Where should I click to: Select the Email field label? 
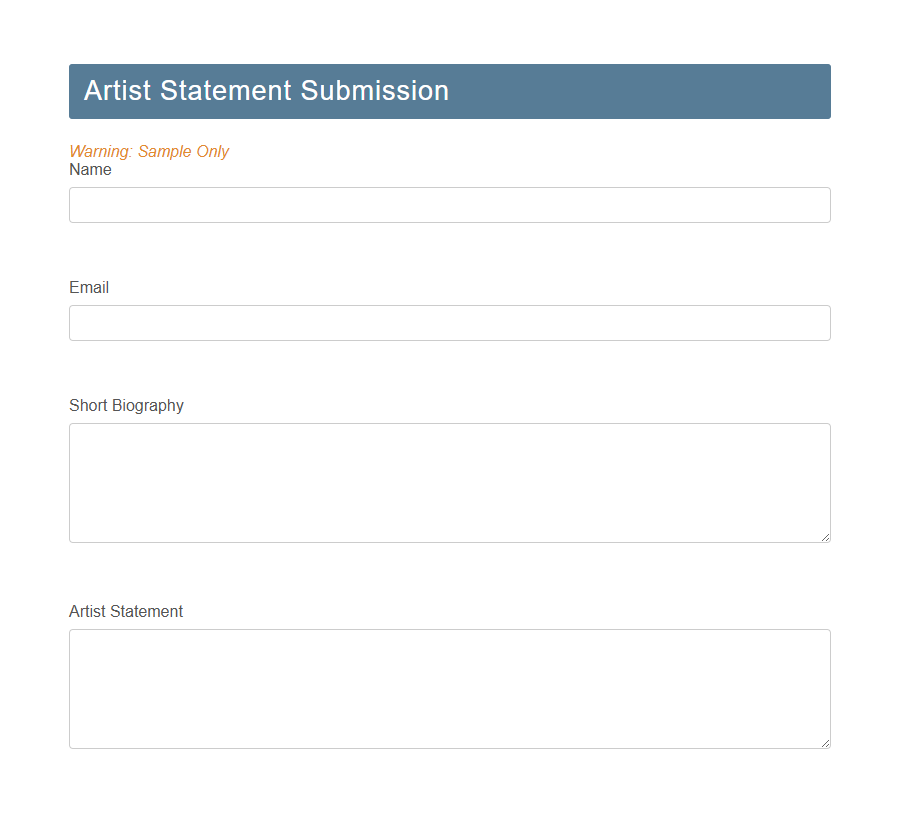(88, 287)
